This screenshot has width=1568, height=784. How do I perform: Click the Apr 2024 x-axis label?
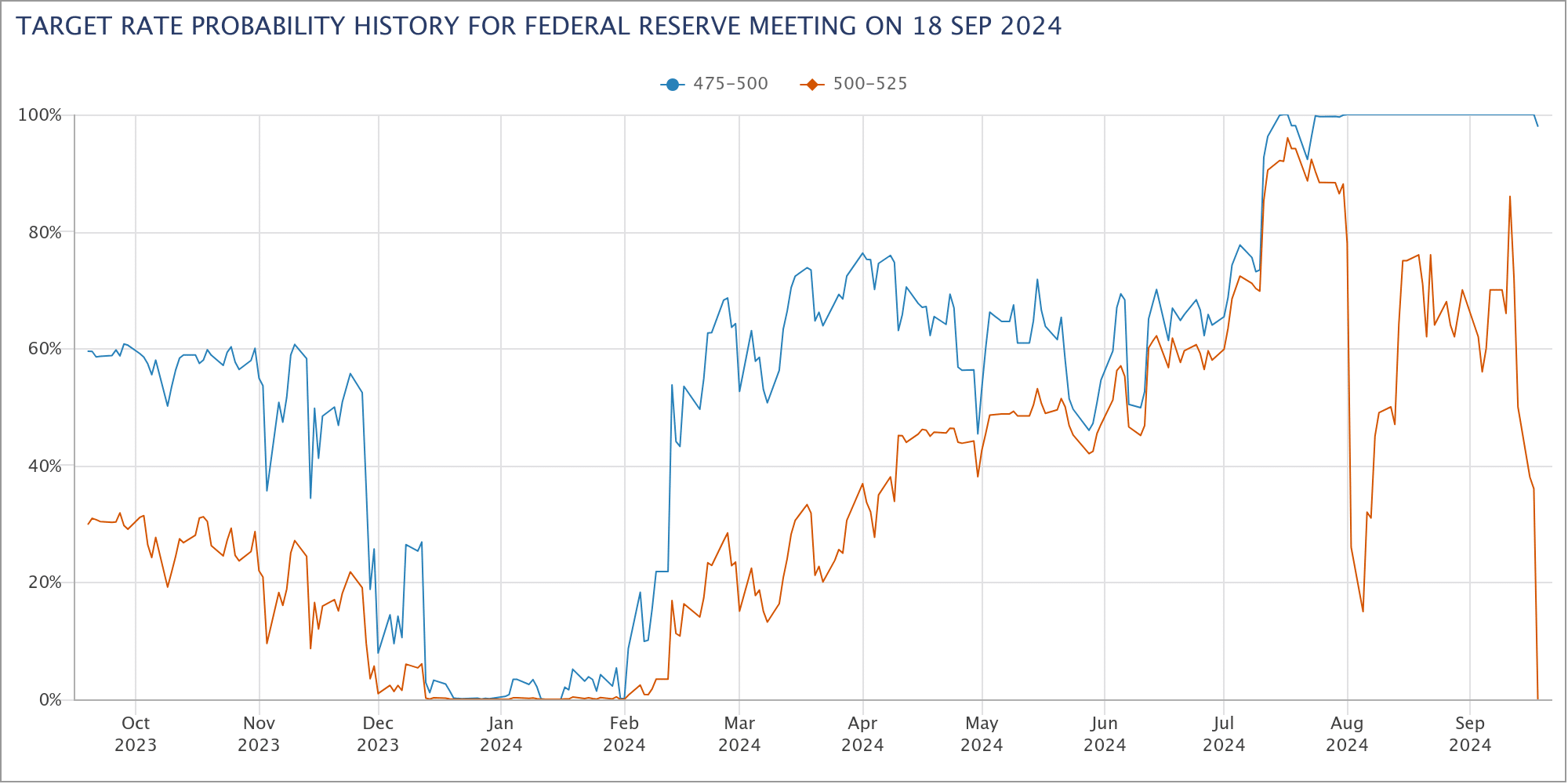[862, 734]
